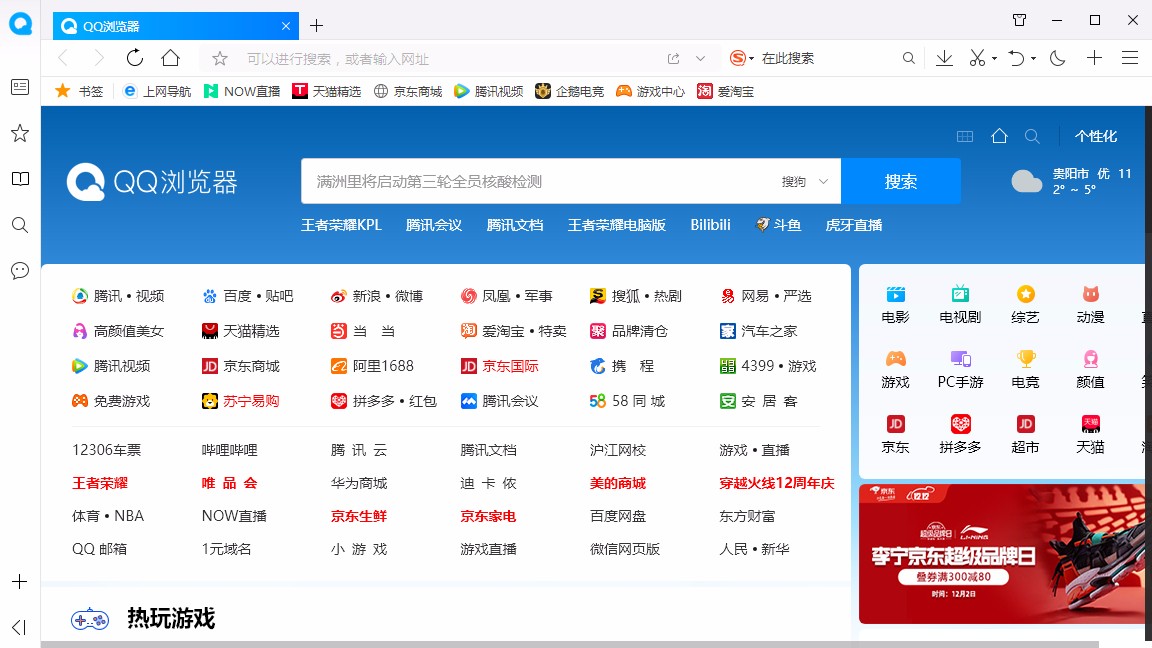Toggle night mode with the moon icon
Viewport: 1152px width, 648px height.
pos(1057,58)
